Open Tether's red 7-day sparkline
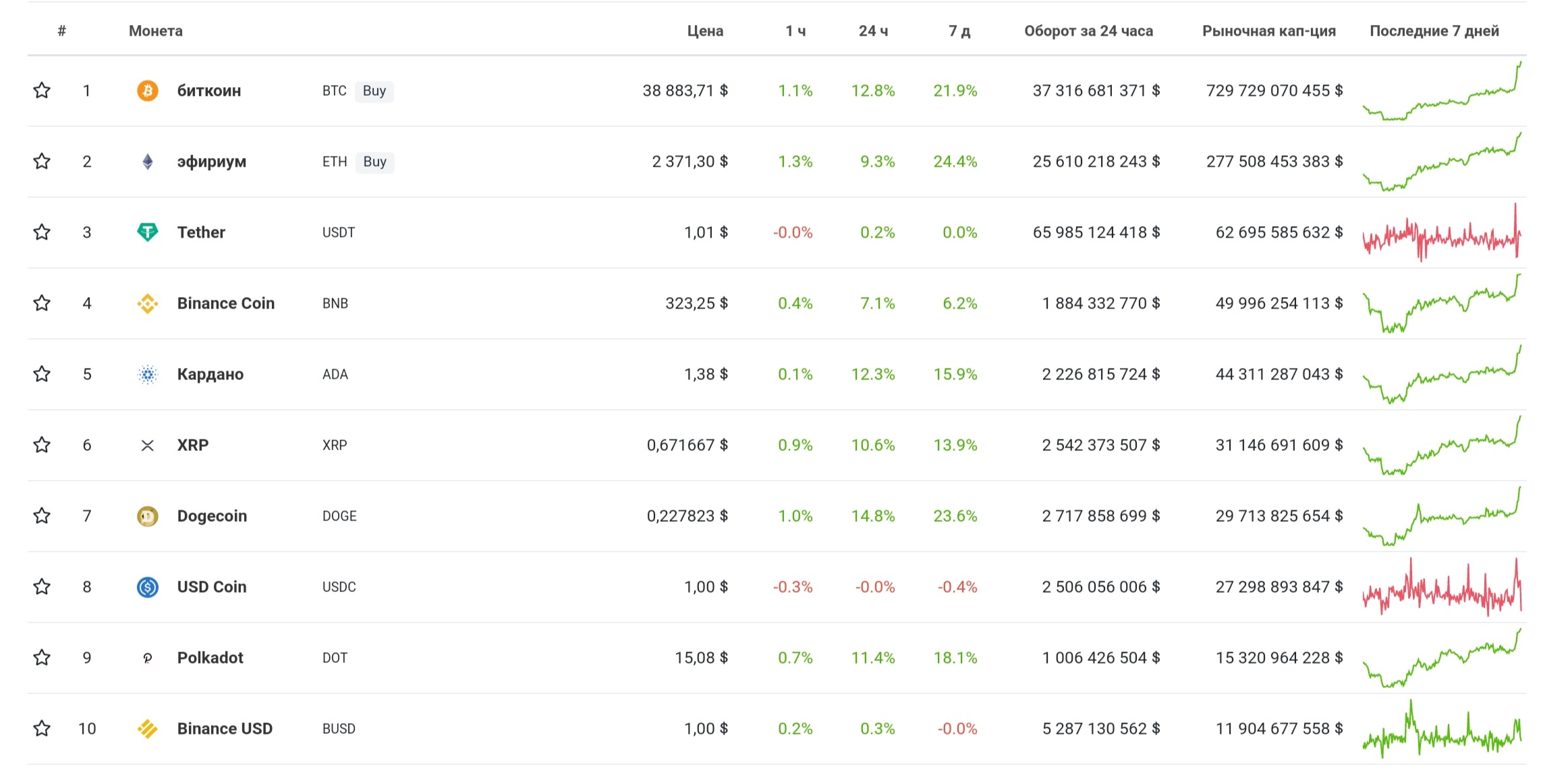Viewport: 1568px width, 775px height. (x=1442, y=232)
